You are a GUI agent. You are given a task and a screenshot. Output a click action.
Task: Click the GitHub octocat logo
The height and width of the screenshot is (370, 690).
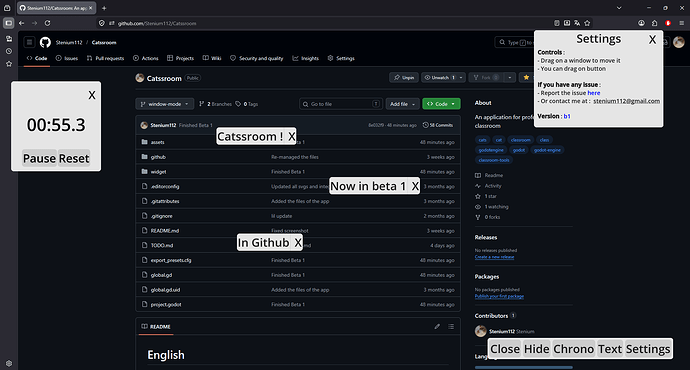pos(45,42)
